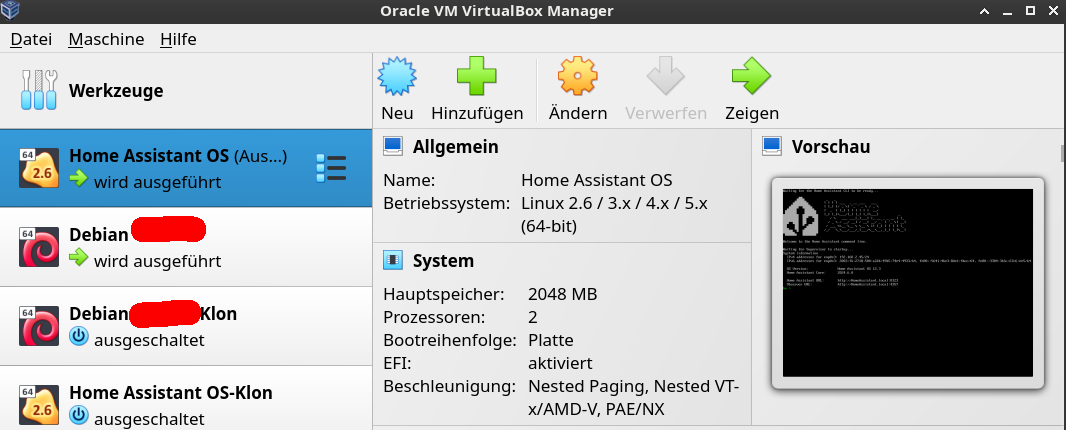Viewport: 1066px width, 430px height.
Task: Click the Beschleunigung label
Action: point(449,386)
